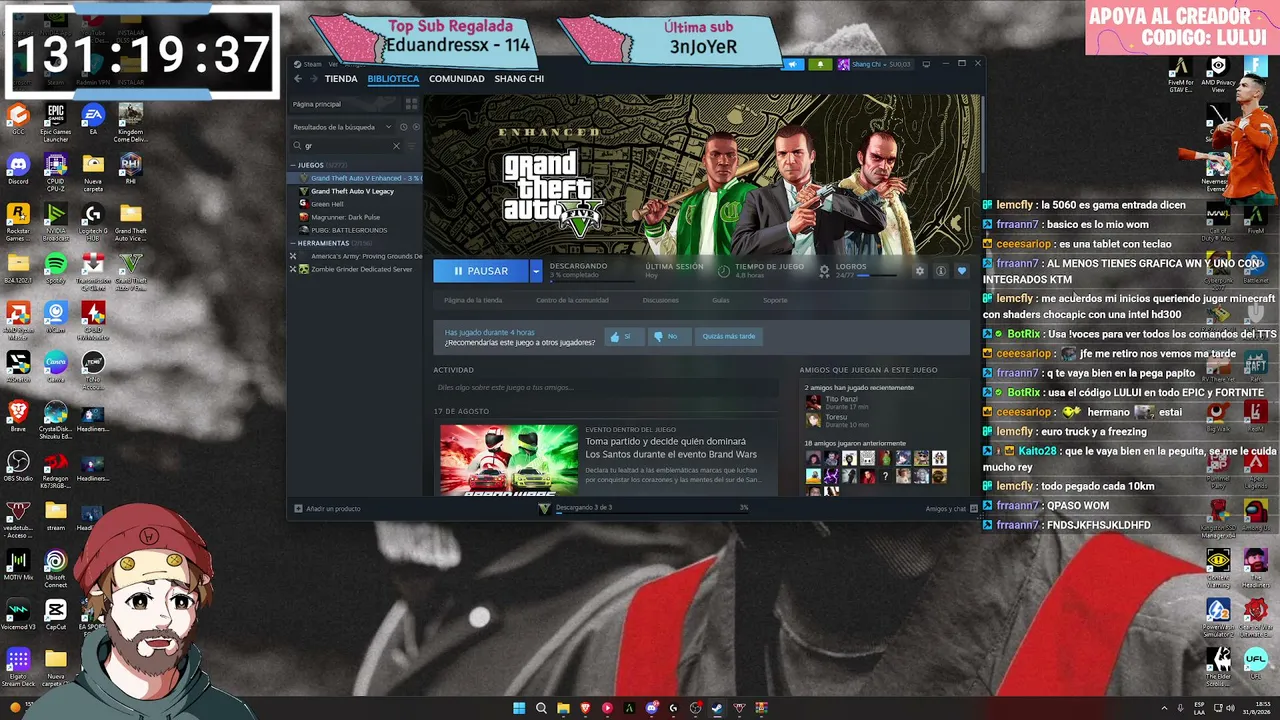The width and height of the screenshot is (1280, 720).
Task: Open Discord desktop shortcut
Action: coord(18,168)
